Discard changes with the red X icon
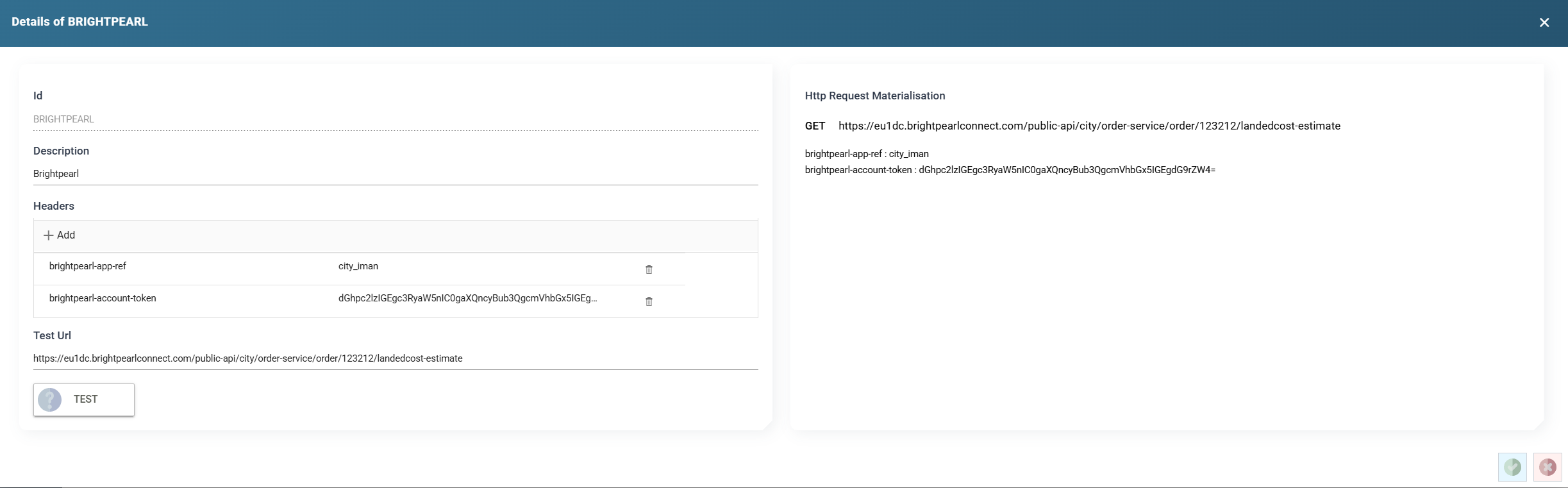This screenshot has height=488, width=1568. click(x=1547, y=467)
